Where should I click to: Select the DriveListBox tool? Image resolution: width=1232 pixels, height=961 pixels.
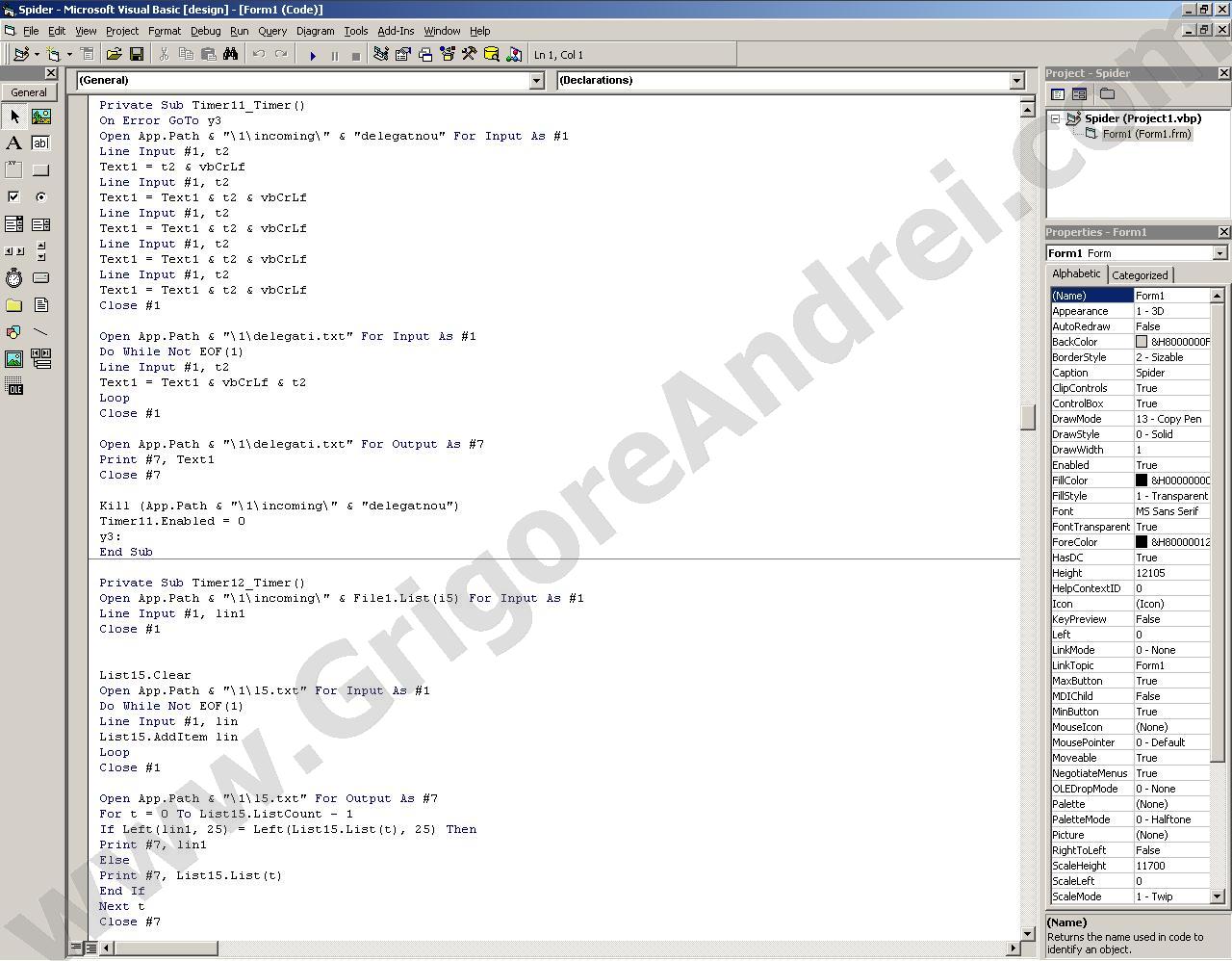[x=40, y=278]
